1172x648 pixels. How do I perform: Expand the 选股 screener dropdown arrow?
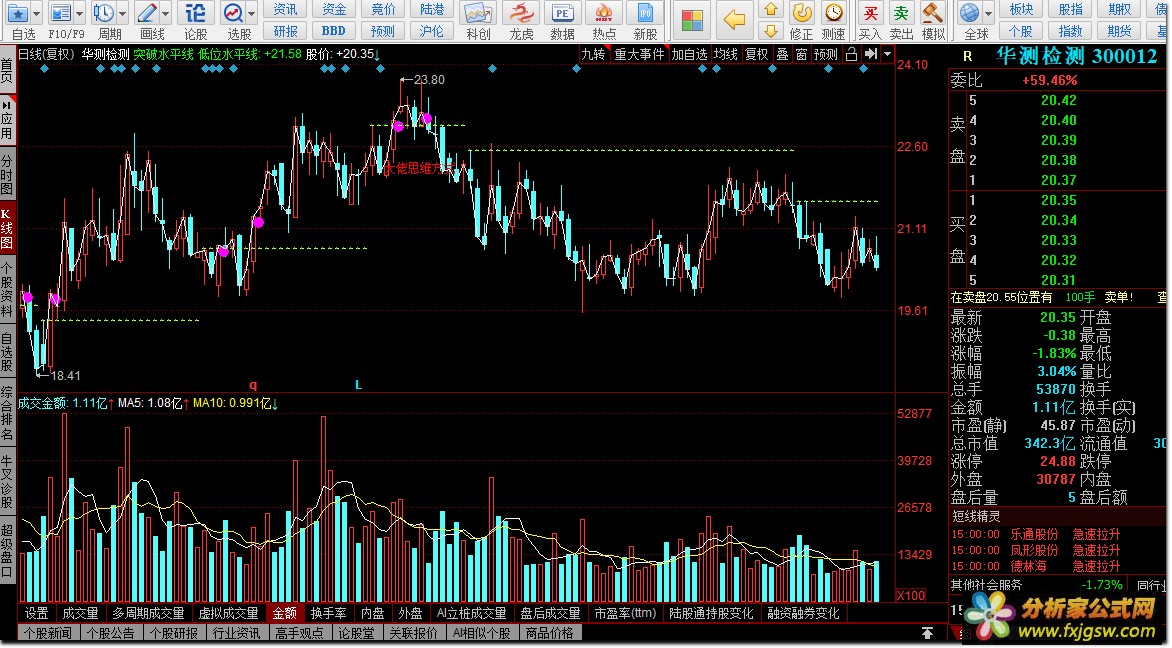click(252, 13)
